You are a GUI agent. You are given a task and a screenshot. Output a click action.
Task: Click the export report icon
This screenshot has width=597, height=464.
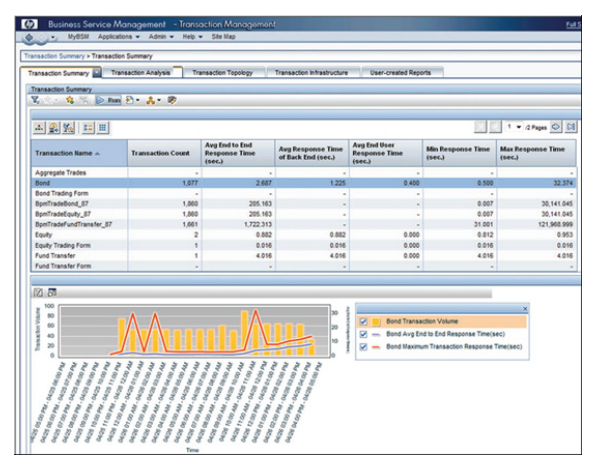[130, 100]
